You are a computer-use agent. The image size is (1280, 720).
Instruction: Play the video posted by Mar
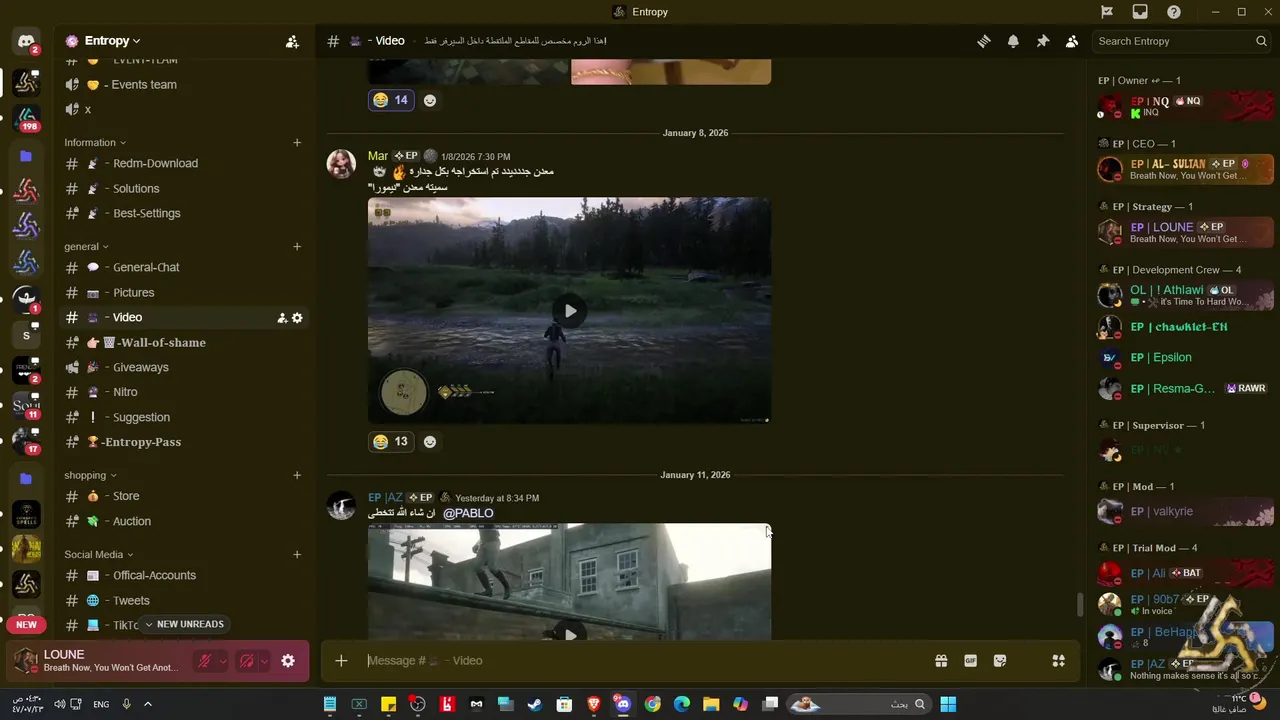click(x=570, y=311)
